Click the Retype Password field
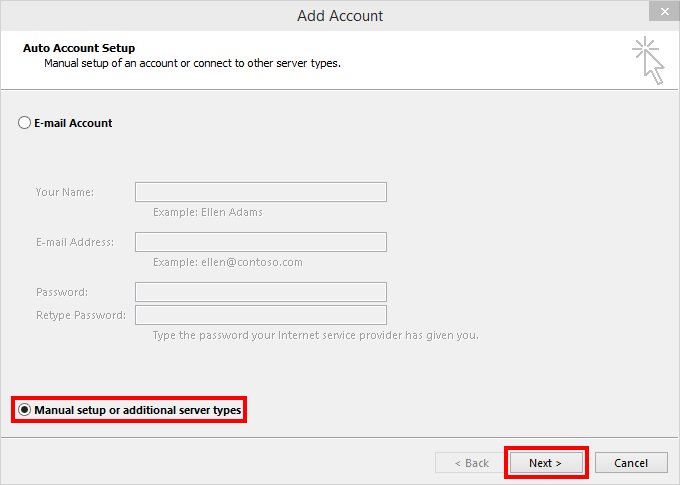This screenshot has width=680, height=485. tap(260, 315)
